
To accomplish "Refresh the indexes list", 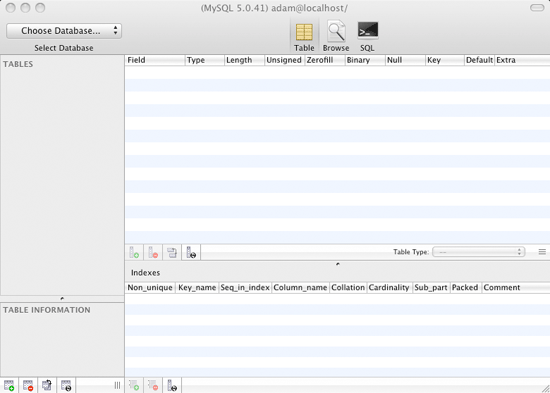I will pyautogui.click(x=172, y=386).
